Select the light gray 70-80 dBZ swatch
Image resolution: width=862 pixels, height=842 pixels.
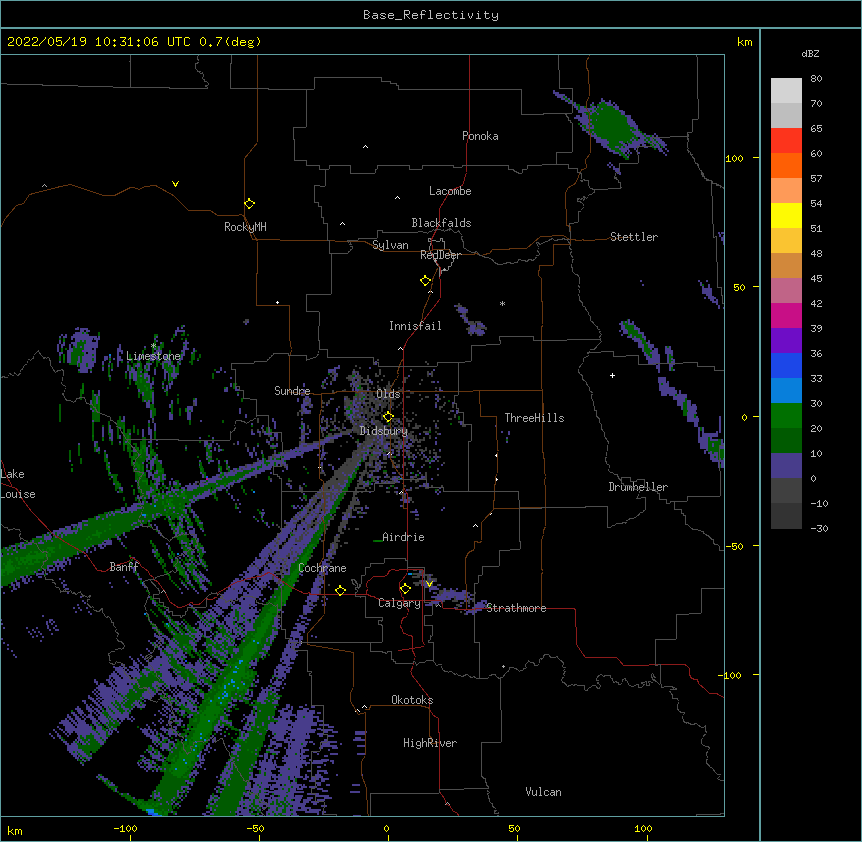tap(786, 91)
